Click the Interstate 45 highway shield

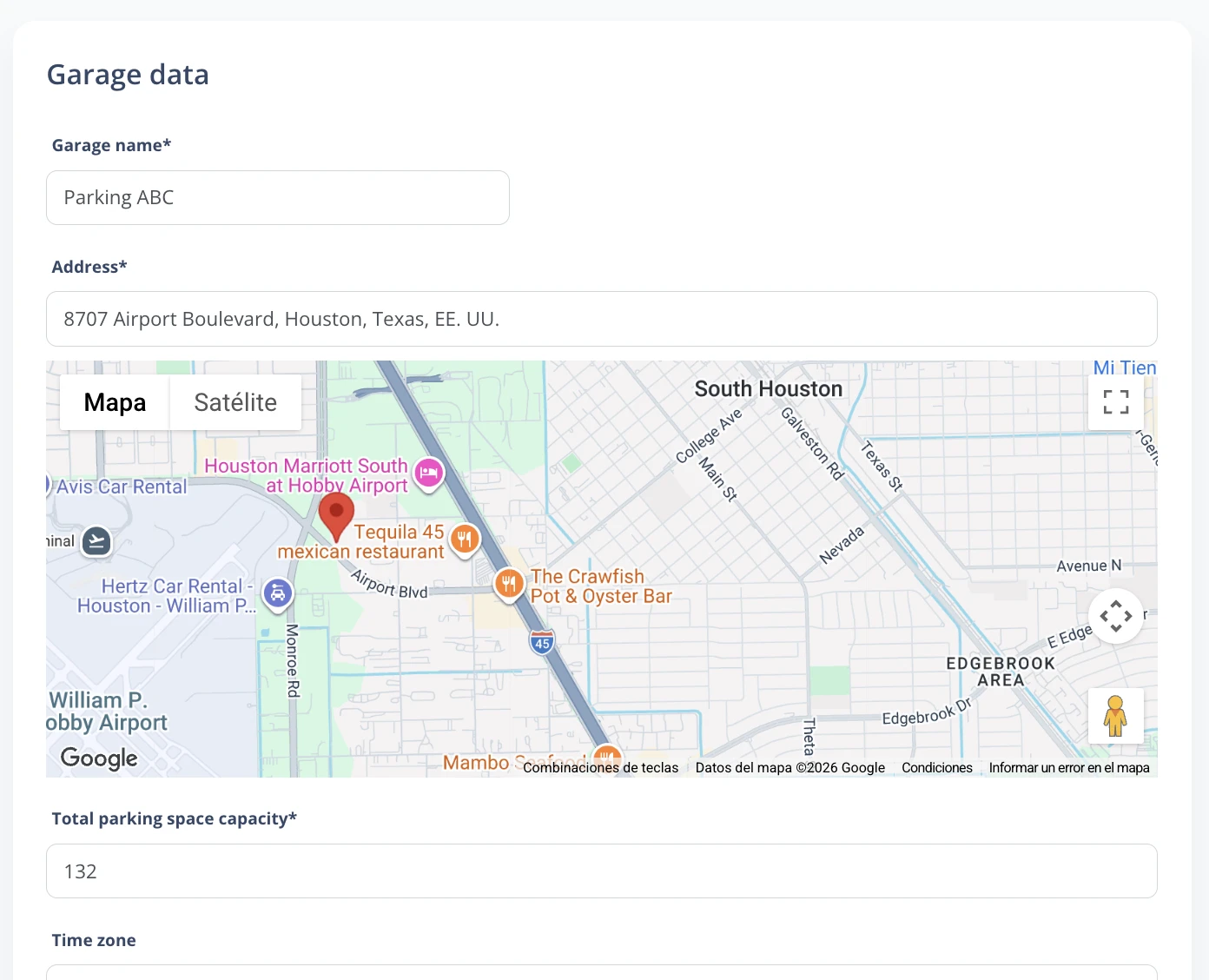542,642
